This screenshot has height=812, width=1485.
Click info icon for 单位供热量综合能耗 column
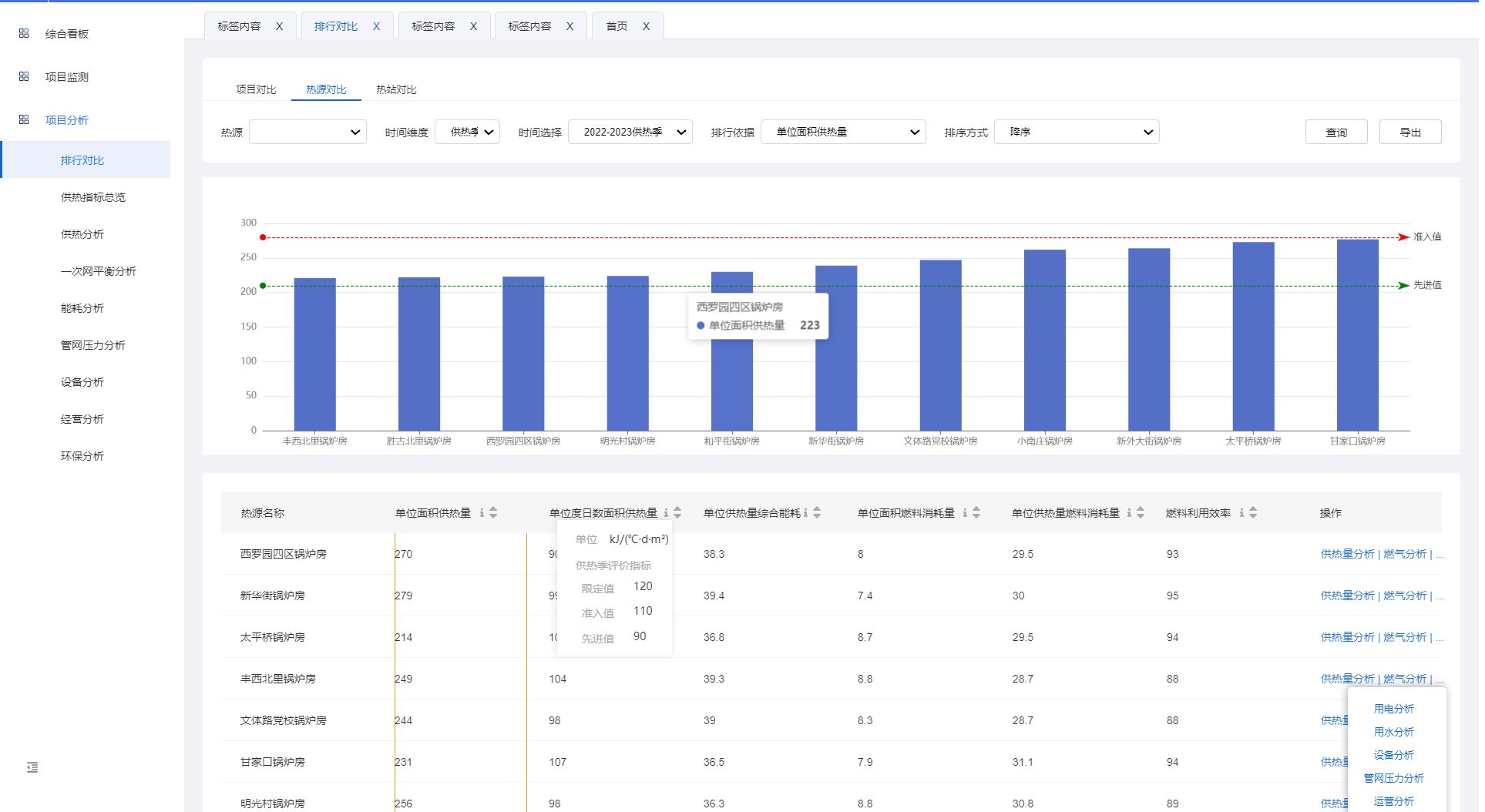point(805,512)
